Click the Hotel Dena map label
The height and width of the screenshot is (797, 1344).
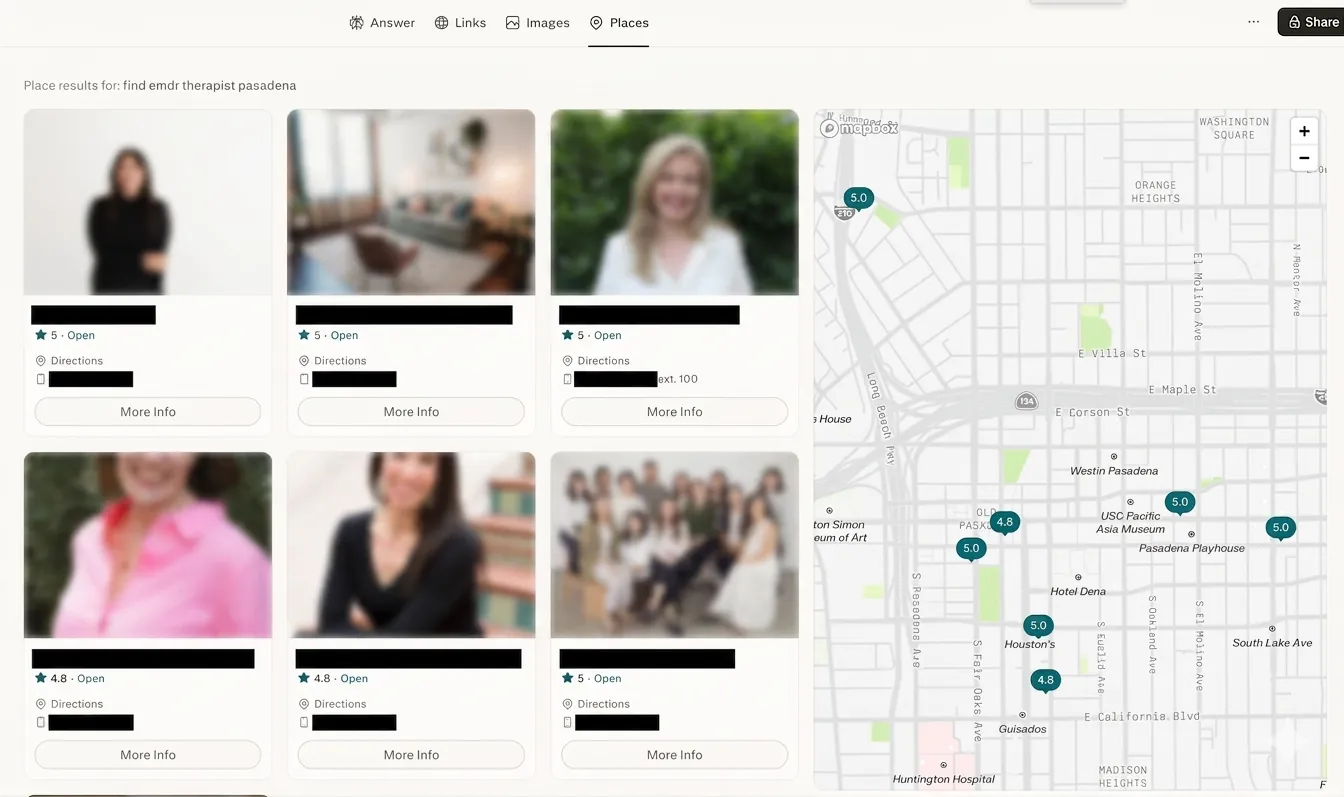coord(1078,591)
